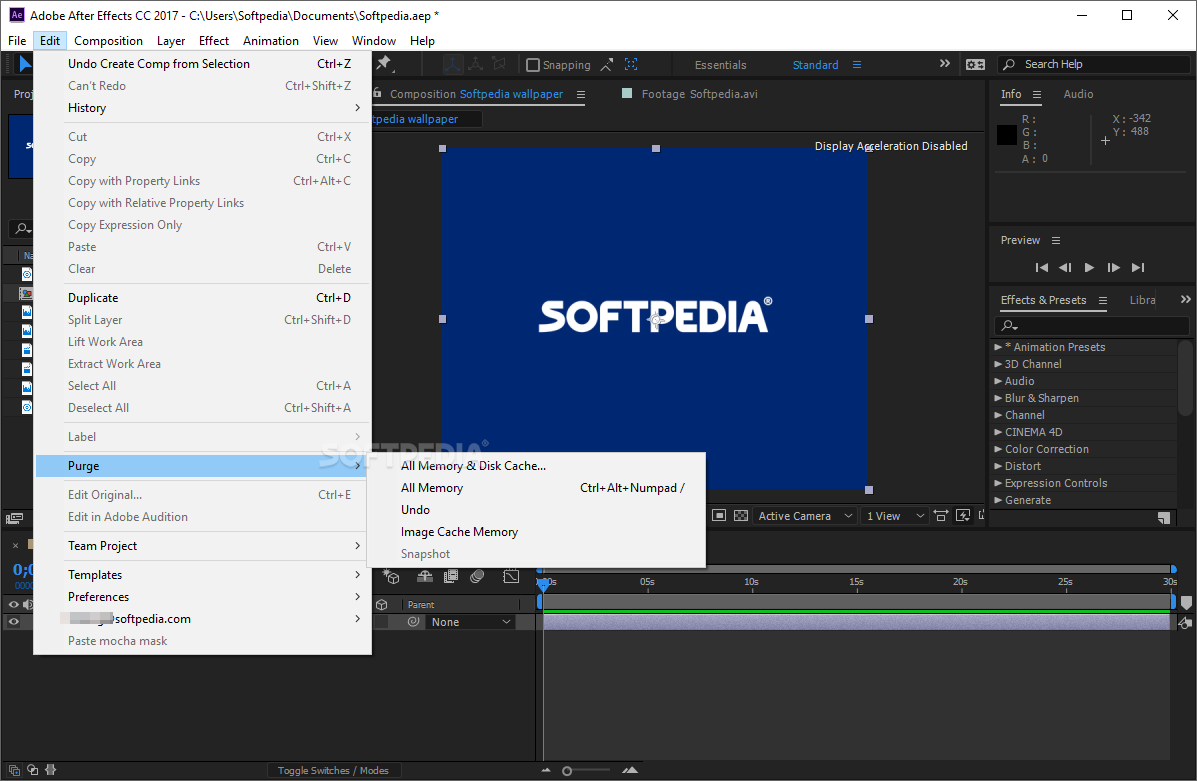Click the transparency grid icon in viewer
Screen dimensions: 1197x781
pyautogui.click(x=741, y=516)
